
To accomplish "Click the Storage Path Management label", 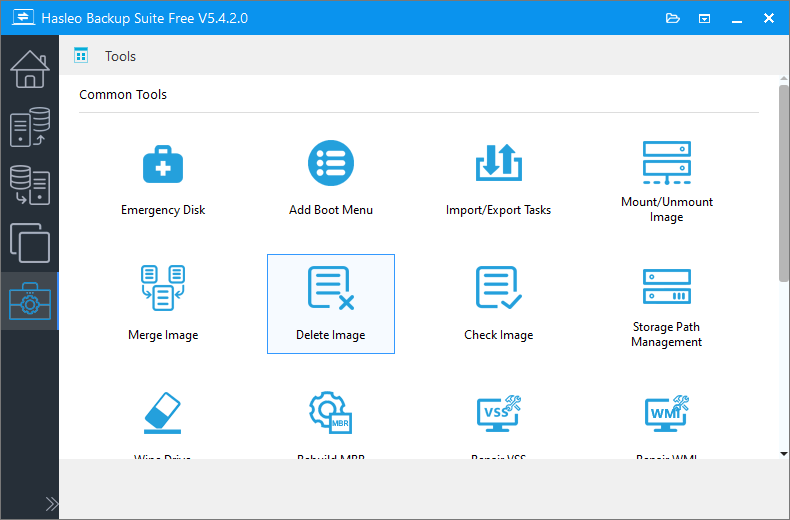I will [666, 334].
